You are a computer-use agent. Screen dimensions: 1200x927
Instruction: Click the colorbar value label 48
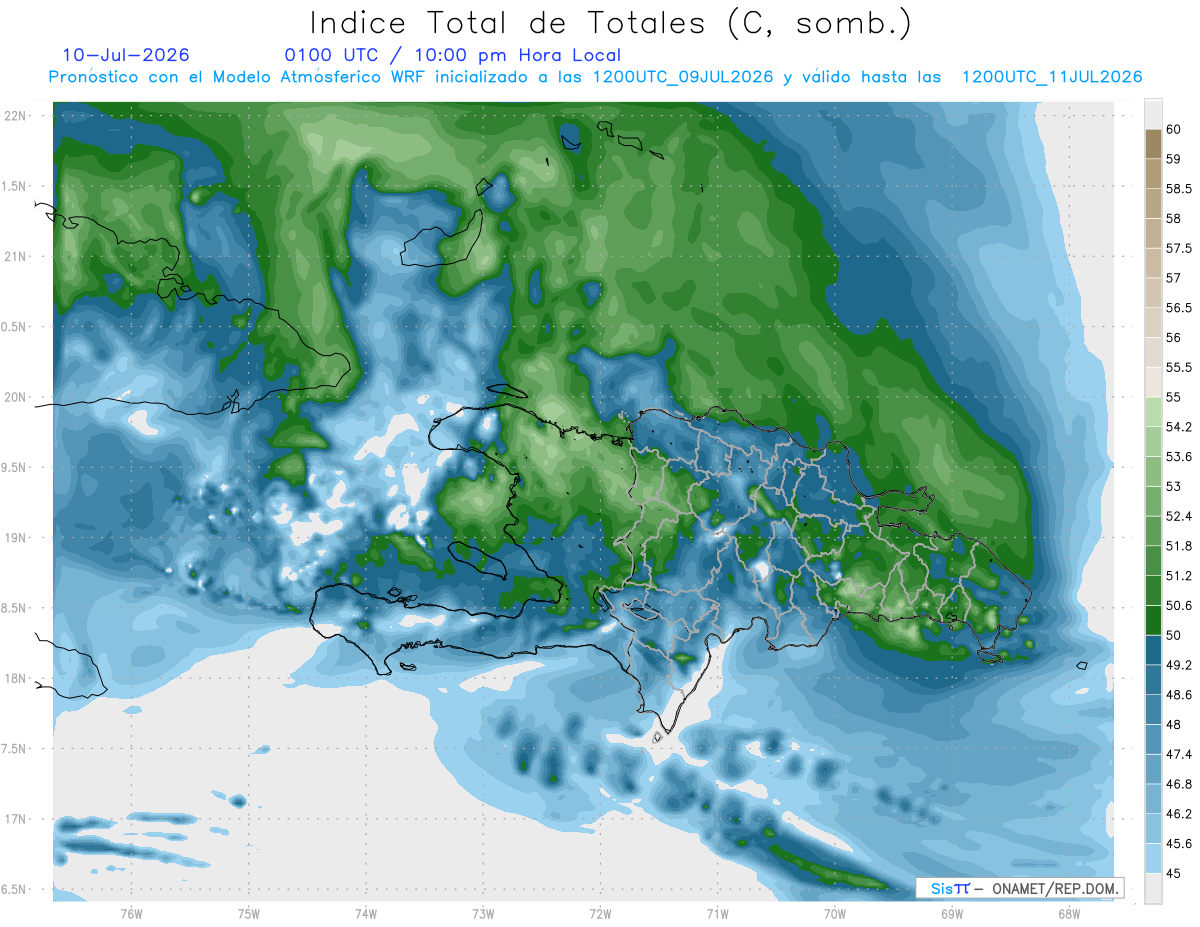click(1174, 724)
